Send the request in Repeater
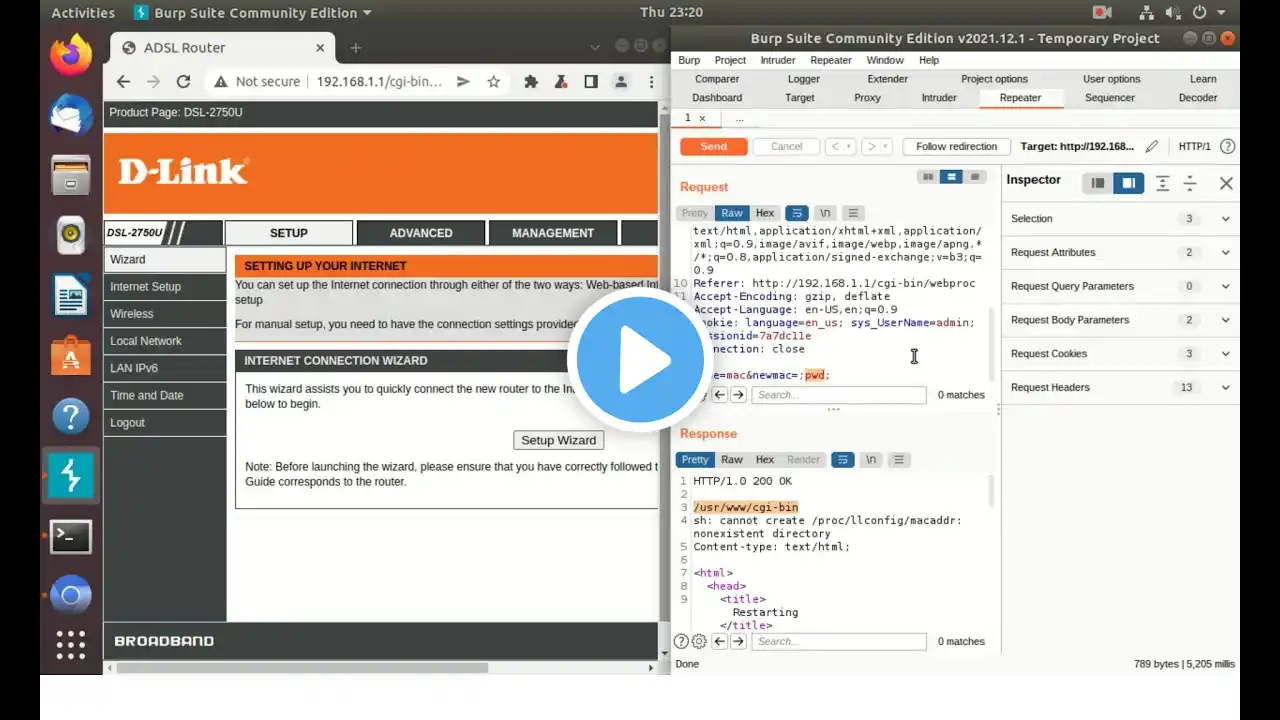Screen dimensions: 1280x720 (x=713, y=146)
